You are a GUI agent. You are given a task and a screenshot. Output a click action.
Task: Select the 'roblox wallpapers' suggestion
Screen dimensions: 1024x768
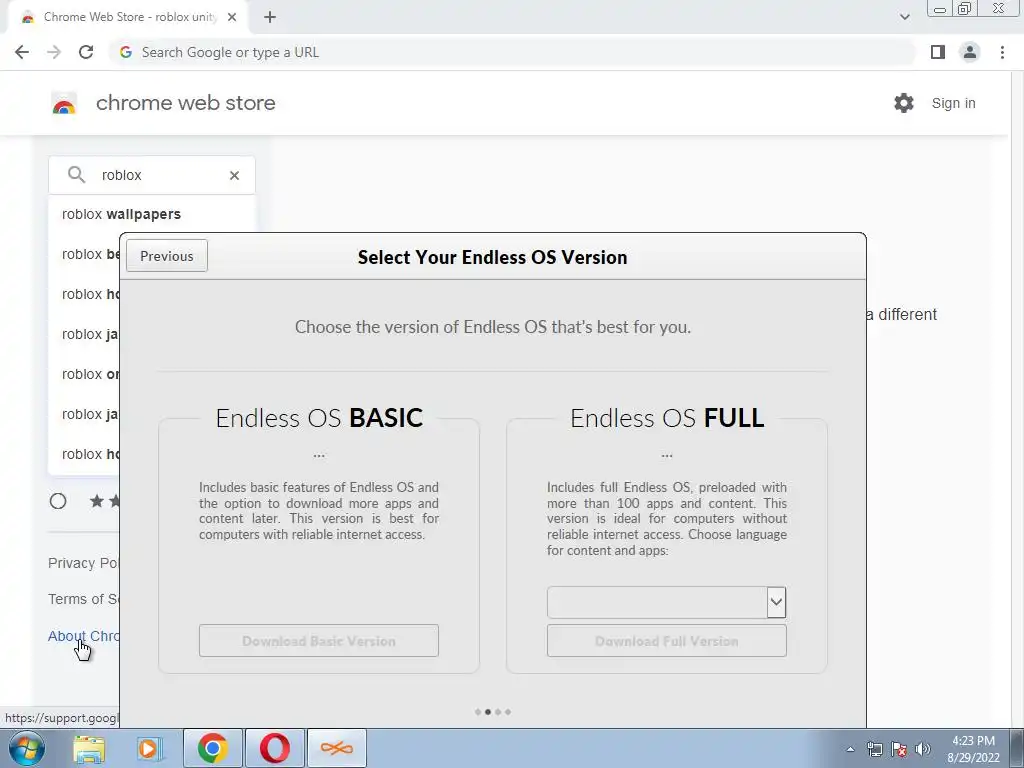(121, 214)
